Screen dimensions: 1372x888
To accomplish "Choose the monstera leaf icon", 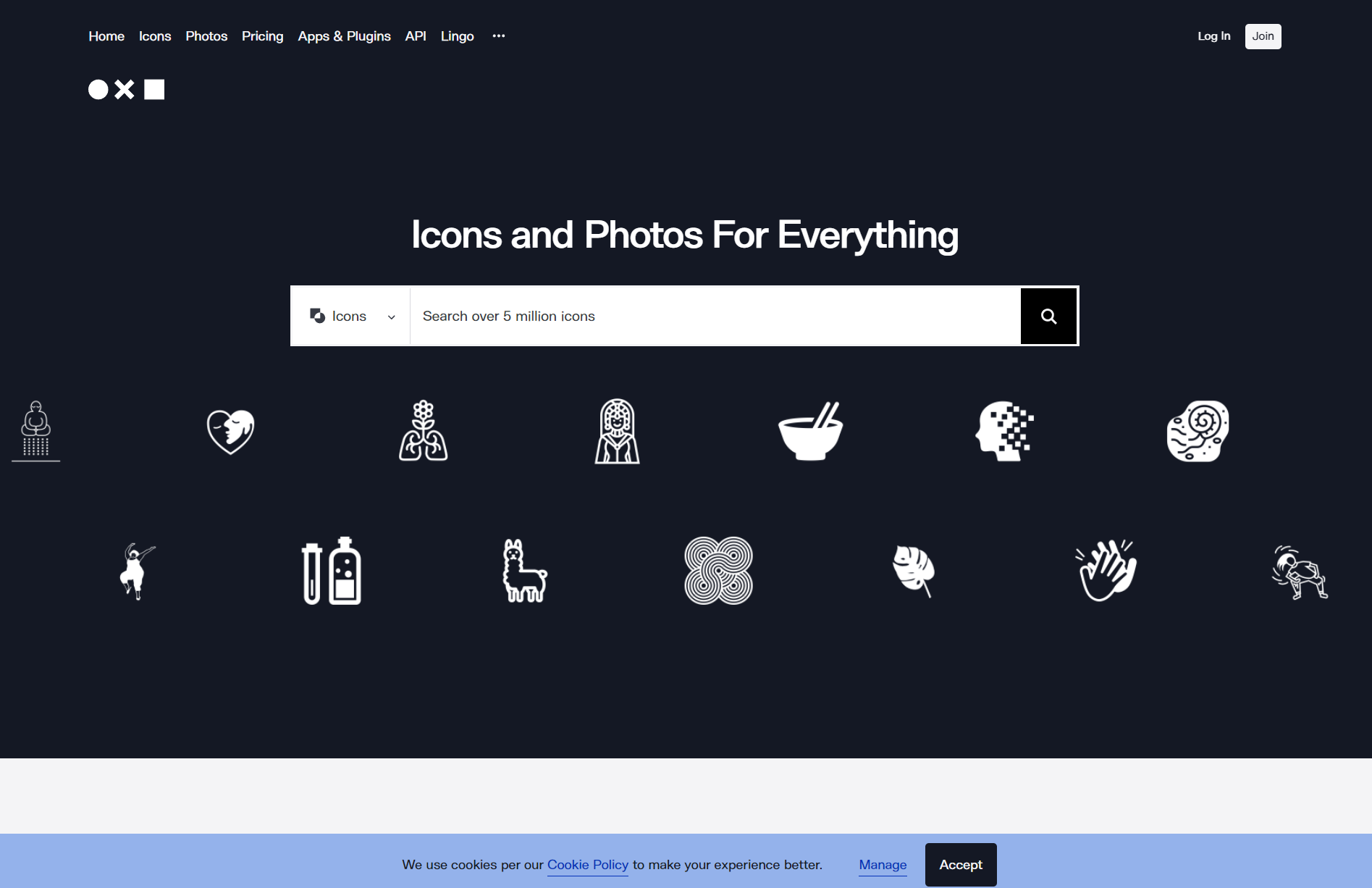I will 914,571.
